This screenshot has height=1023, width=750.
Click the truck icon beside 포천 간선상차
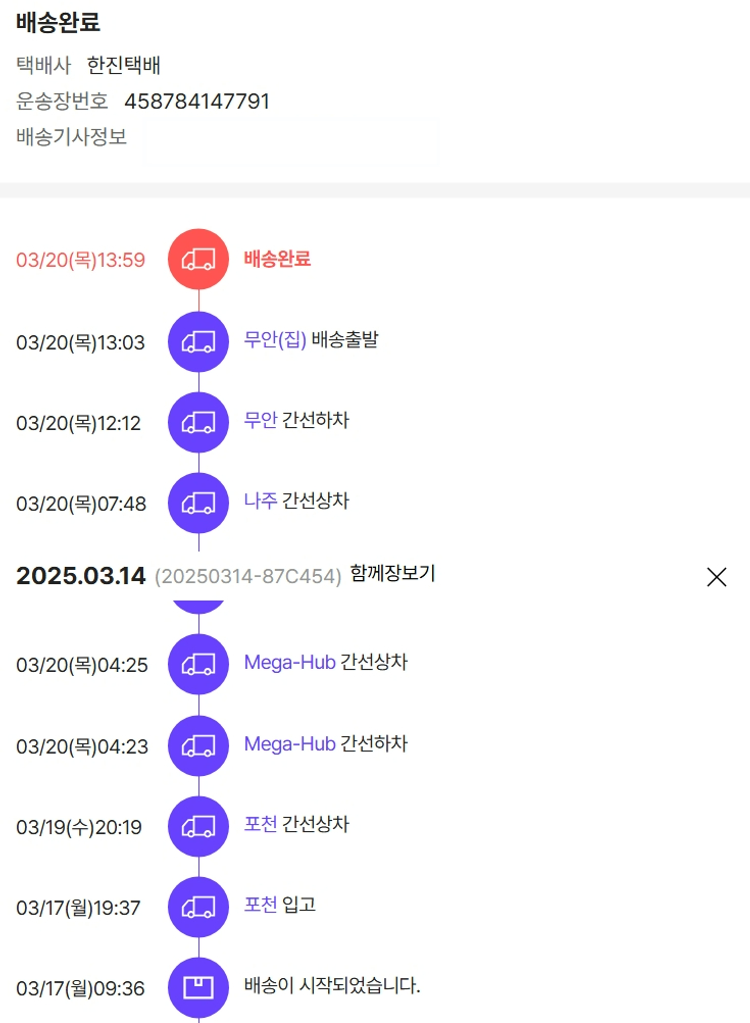pos(198,826)
